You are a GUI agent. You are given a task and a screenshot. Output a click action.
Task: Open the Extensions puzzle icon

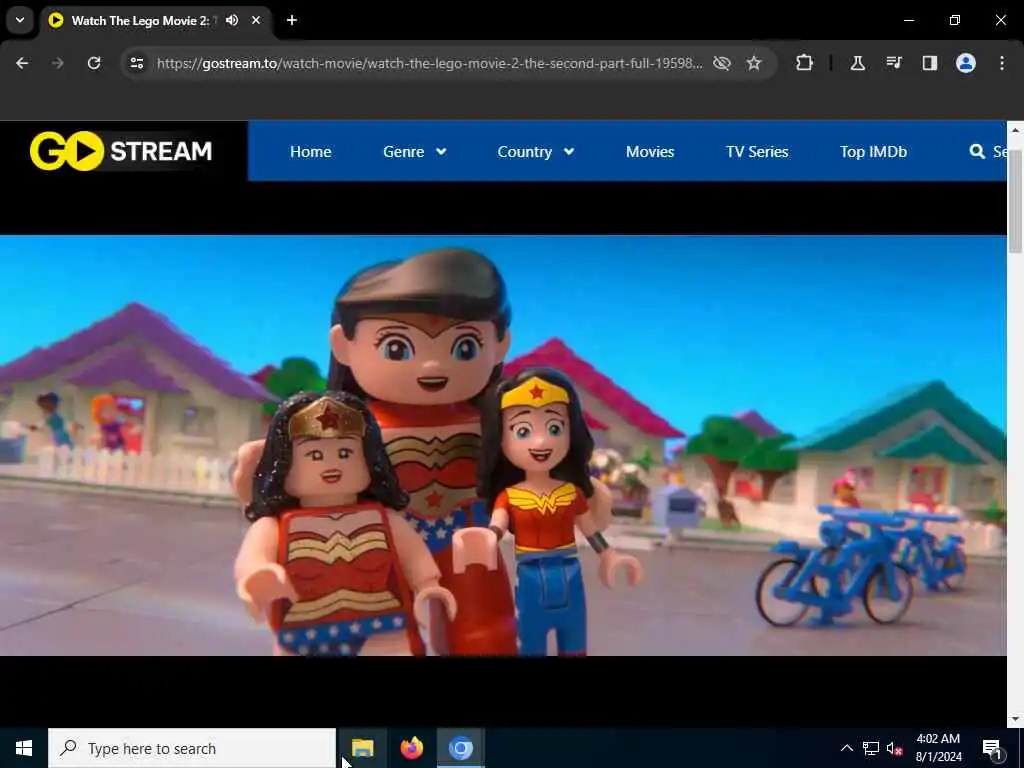(805, 63)
